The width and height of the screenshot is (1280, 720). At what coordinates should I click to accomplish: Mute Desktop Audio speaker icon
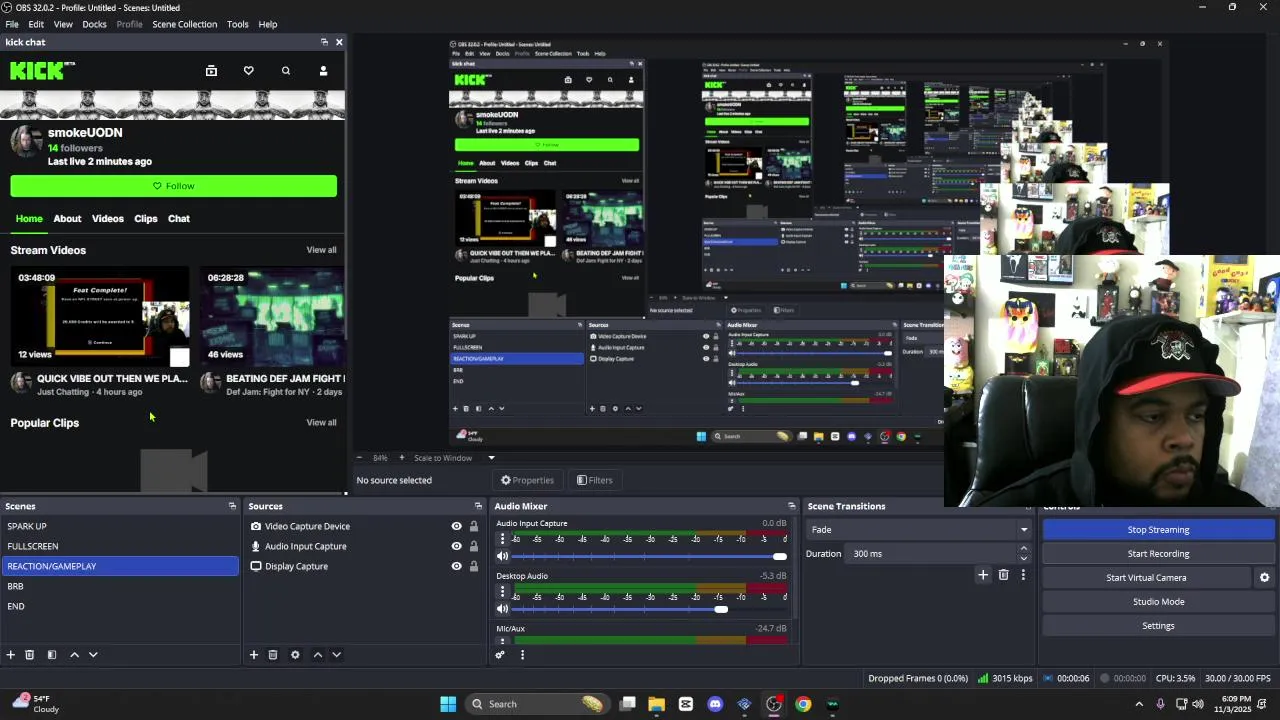[503, 609]
